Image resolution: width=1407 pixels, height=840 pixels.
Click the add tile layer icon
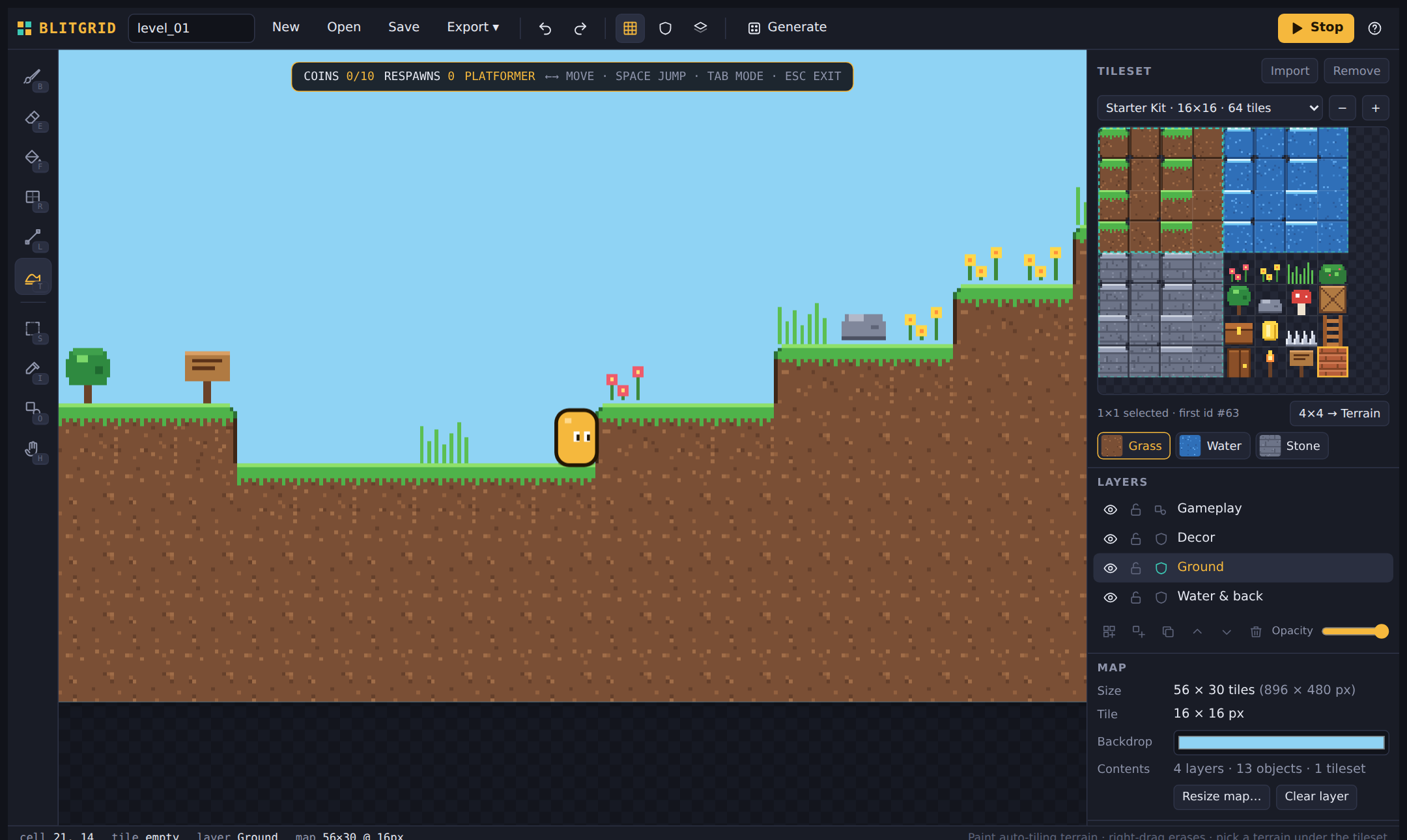pyautogui.click(x=1109, y=632)
